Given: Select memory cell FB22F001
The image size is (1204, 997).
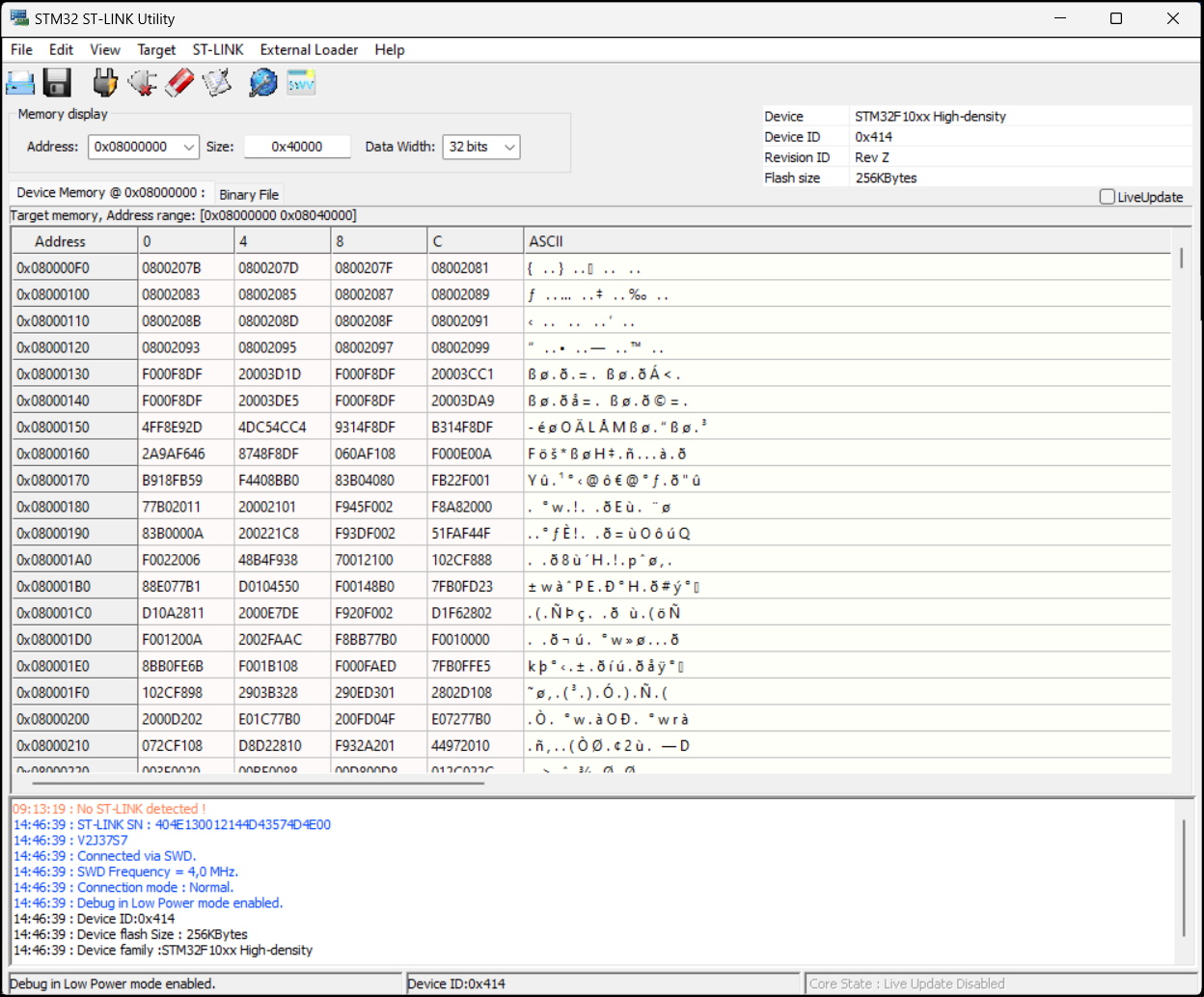Looking at the screenshot, I should coord(475,481).
